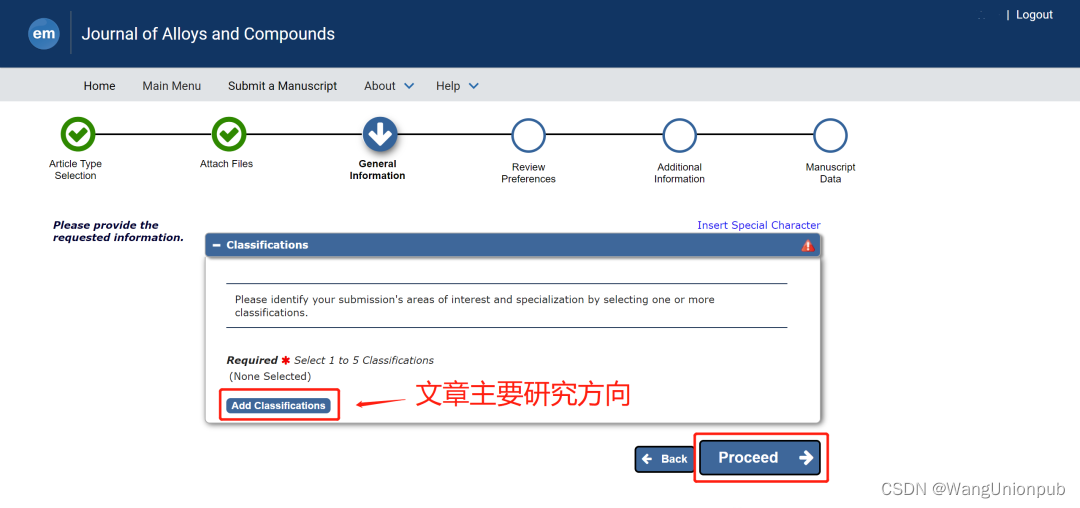Select the Additional Information step circle

(x=679, y=136)
